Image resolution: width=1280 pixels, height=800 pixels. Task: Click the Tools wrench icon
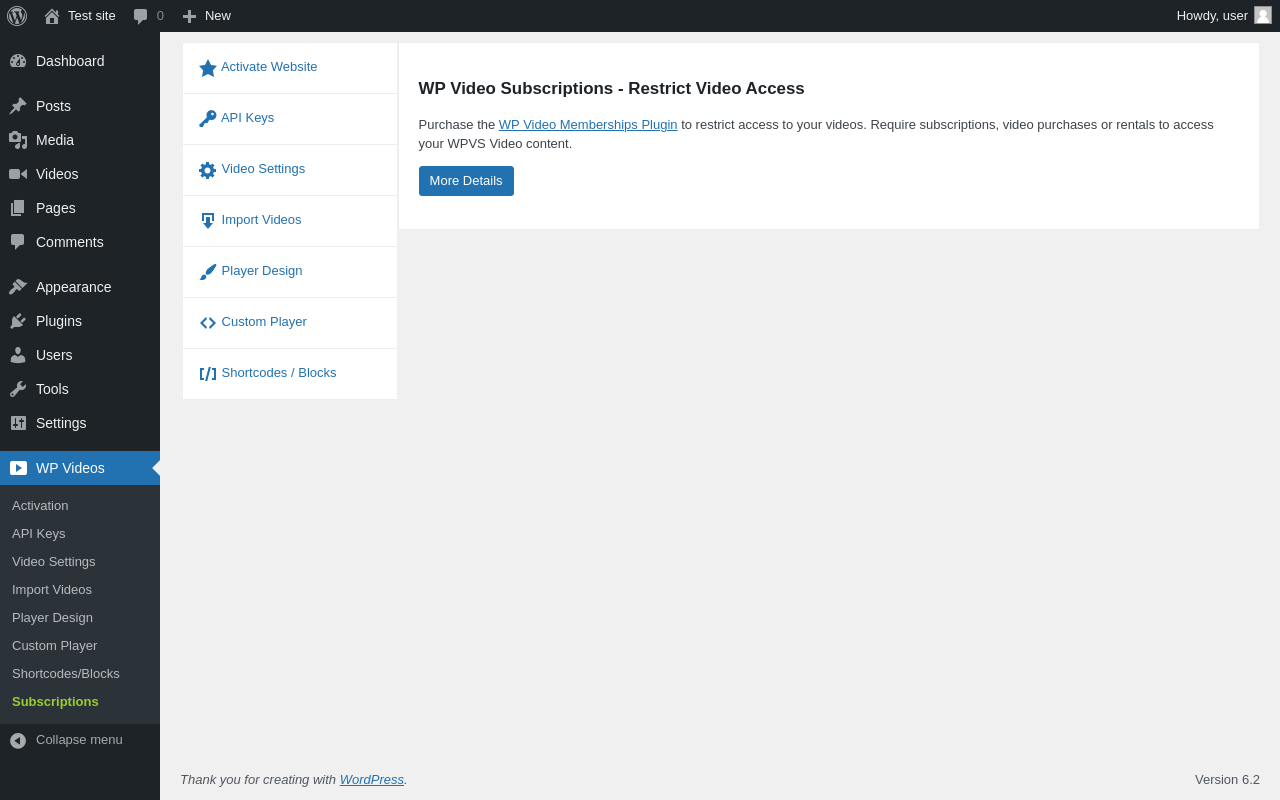[18, 389]
